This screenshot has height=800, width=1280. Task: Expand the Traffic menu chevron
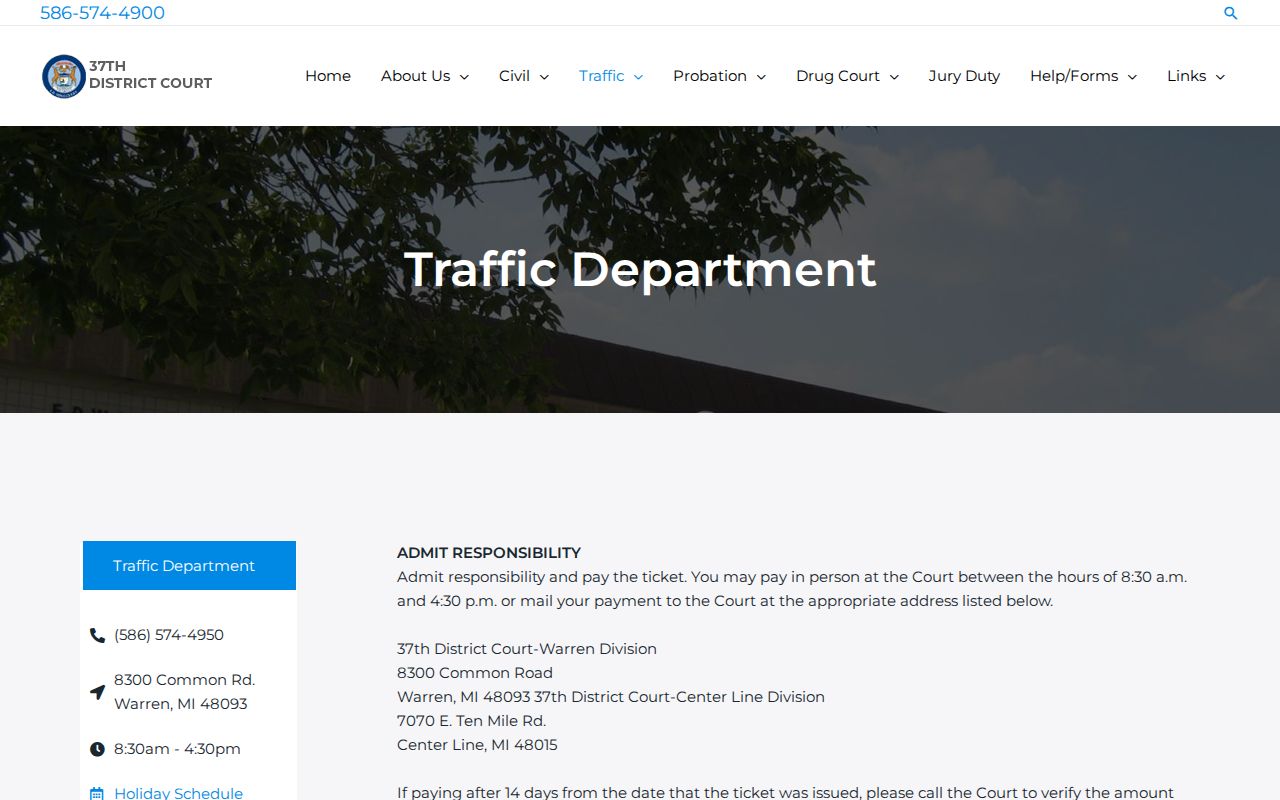(638, 77)
